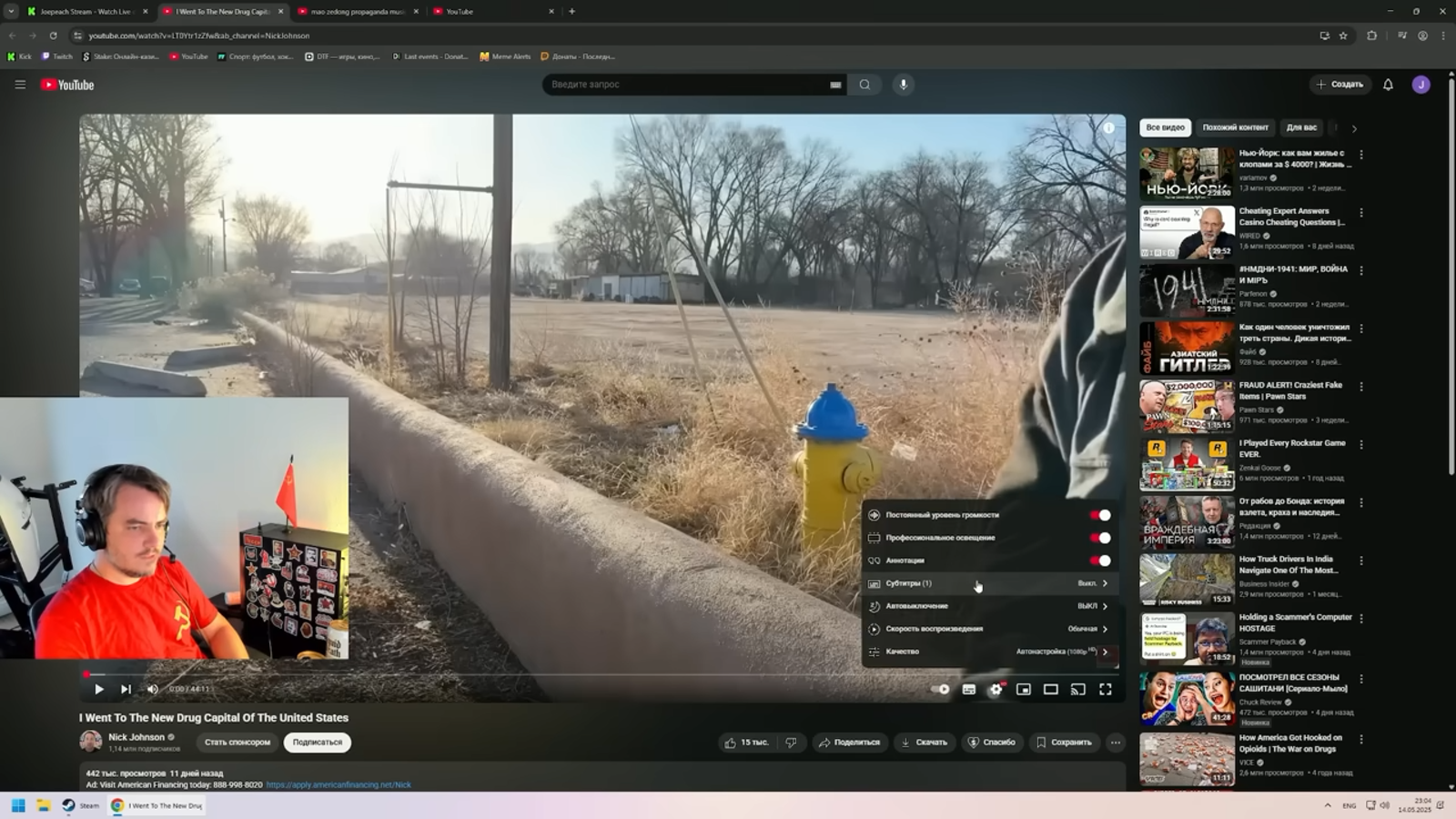The image size is (1456, 819).
Task: Select the Для вас chip
Action: tap(1301, 127)
